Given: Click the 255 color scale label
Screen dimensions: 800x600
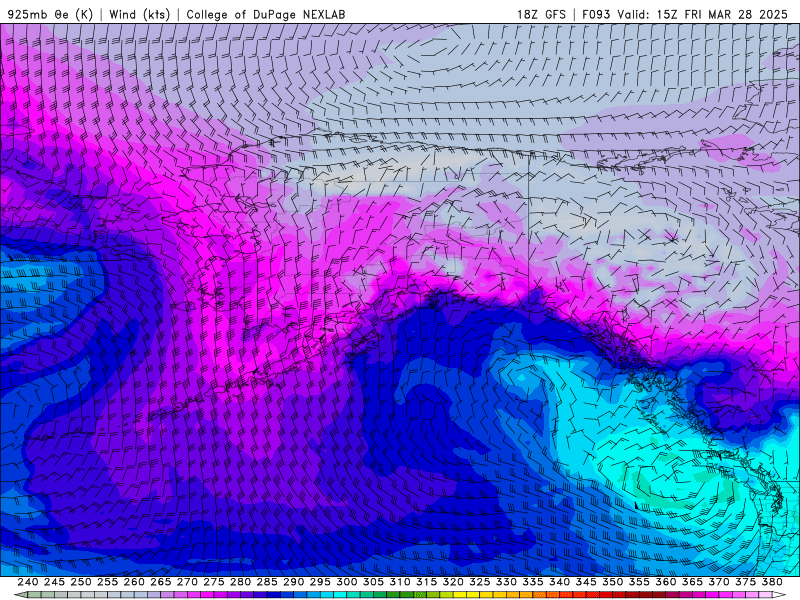Looking at the screenshot, I should click(107, 582).
